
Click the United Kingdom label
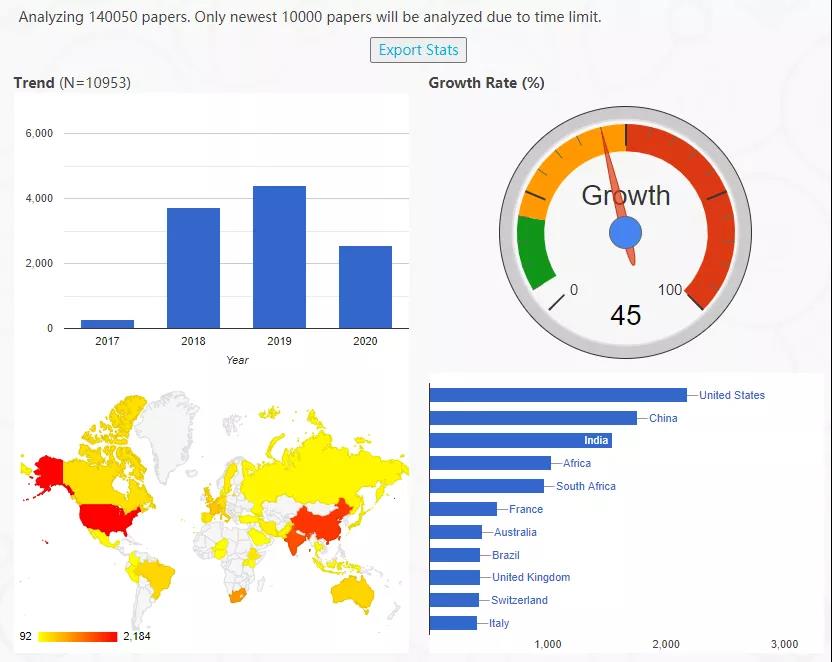[531, 577]
